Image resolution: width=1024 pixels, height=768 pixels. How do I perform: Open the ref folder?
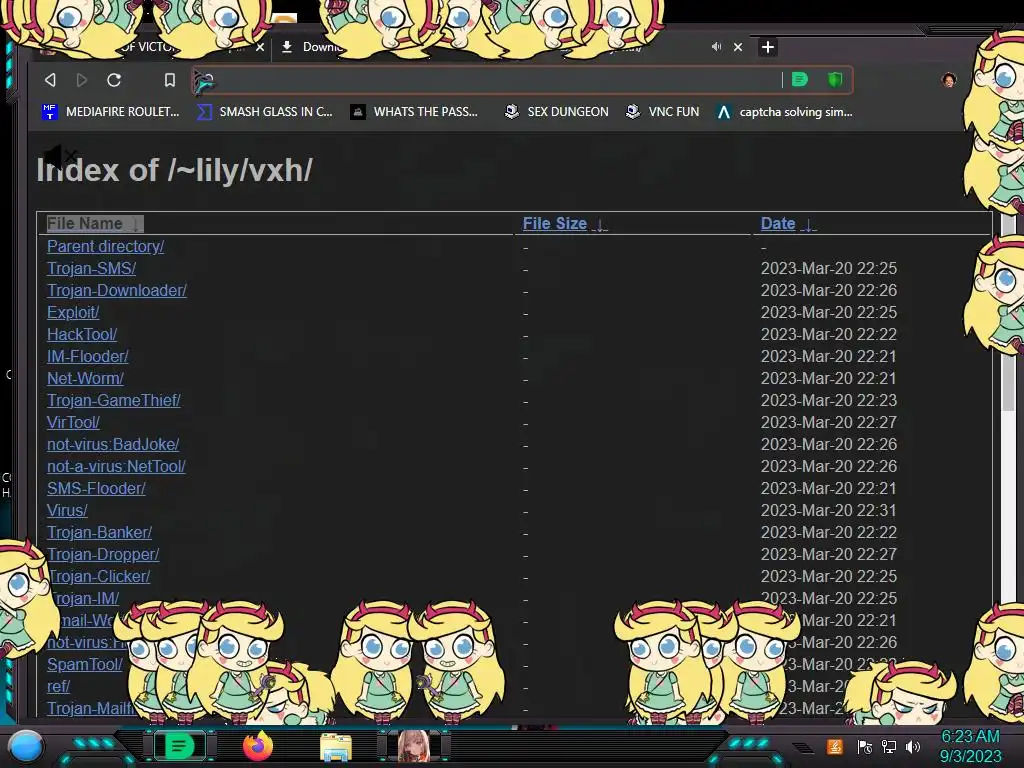[58, 686]
